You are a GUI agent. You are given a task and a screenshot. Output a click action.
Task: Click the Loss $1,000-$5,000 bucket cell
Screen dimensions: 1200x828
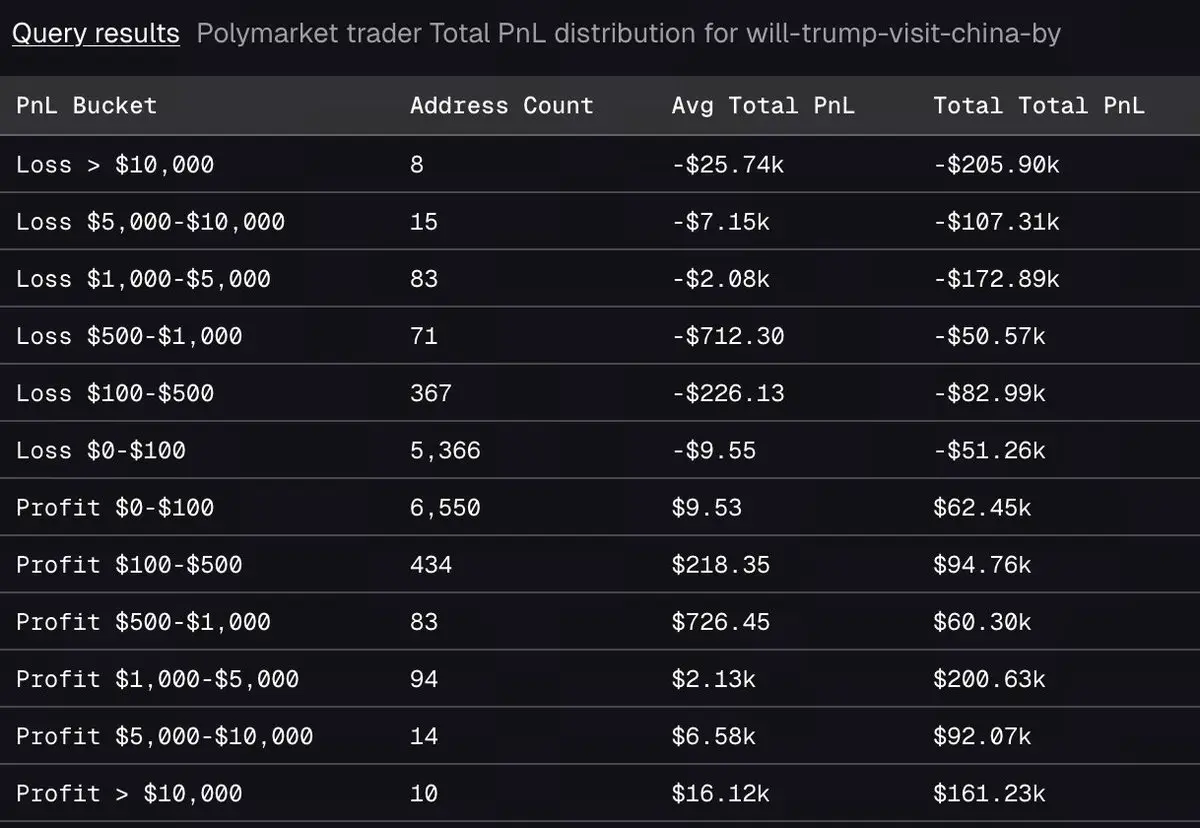click(x=143, y=278)
